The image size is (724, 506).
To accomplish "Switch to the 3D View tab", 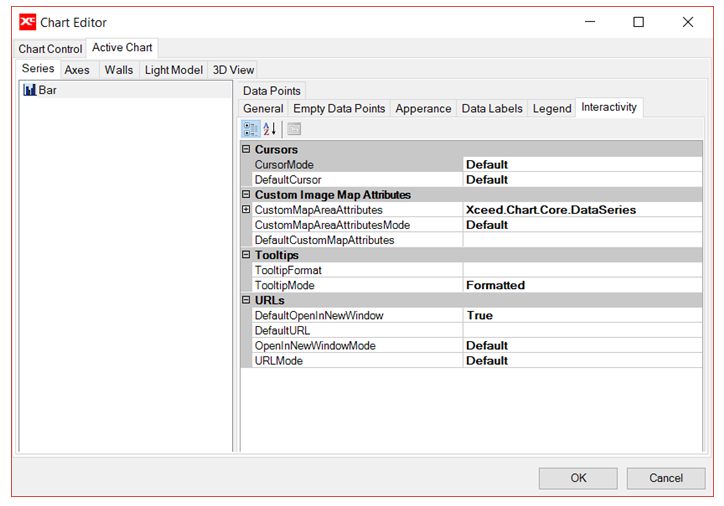I will pos(233,70).
